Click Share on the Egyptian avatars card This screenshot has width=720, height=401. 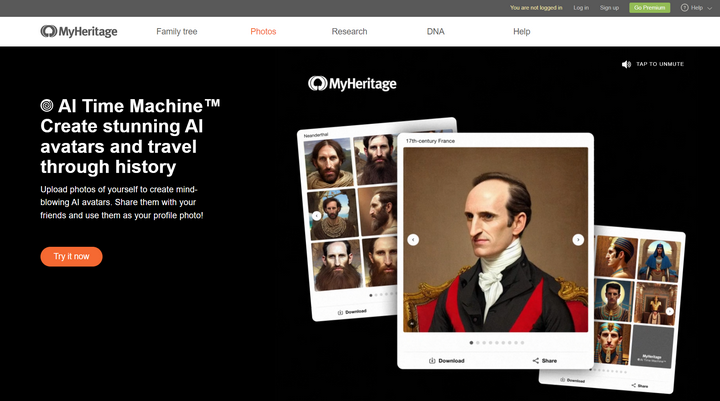pyautogui.click(x=640, y=386)
